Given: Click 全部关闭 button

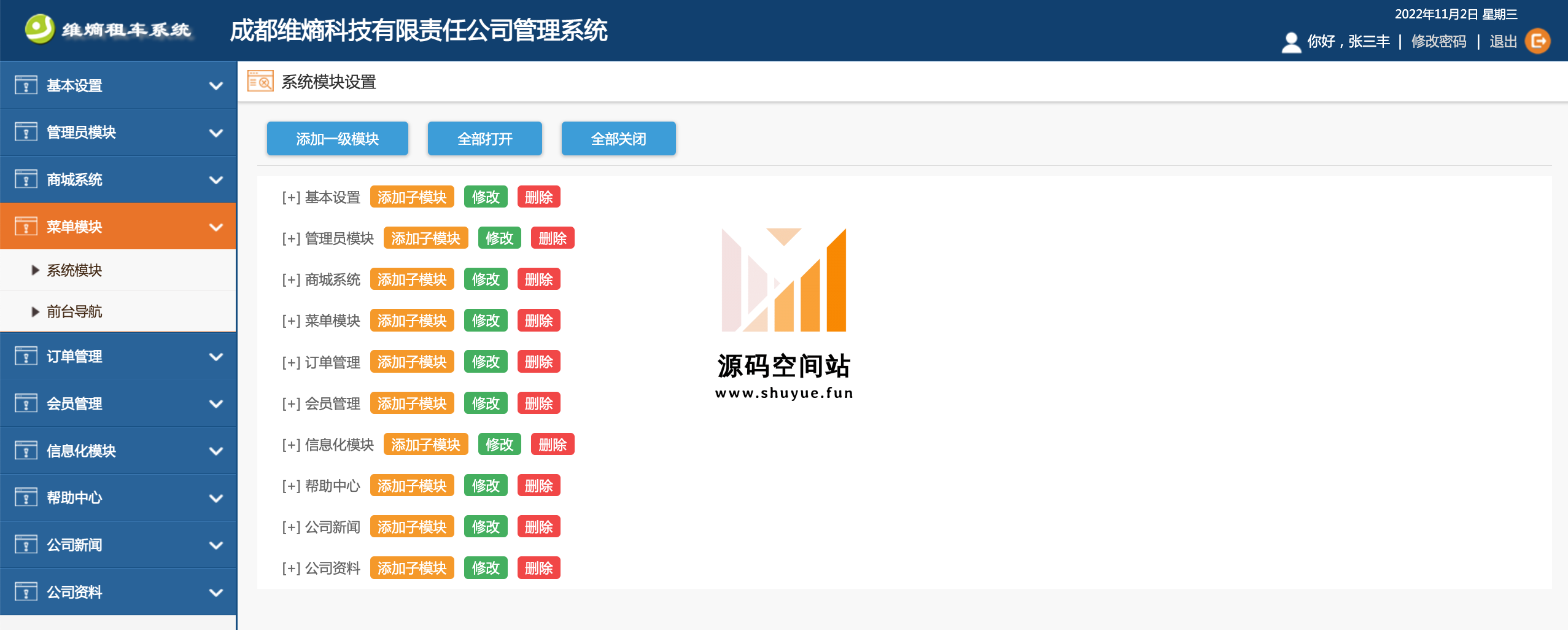Looking at the screenshot, I should pyautogui.click(x=619, y=139).
